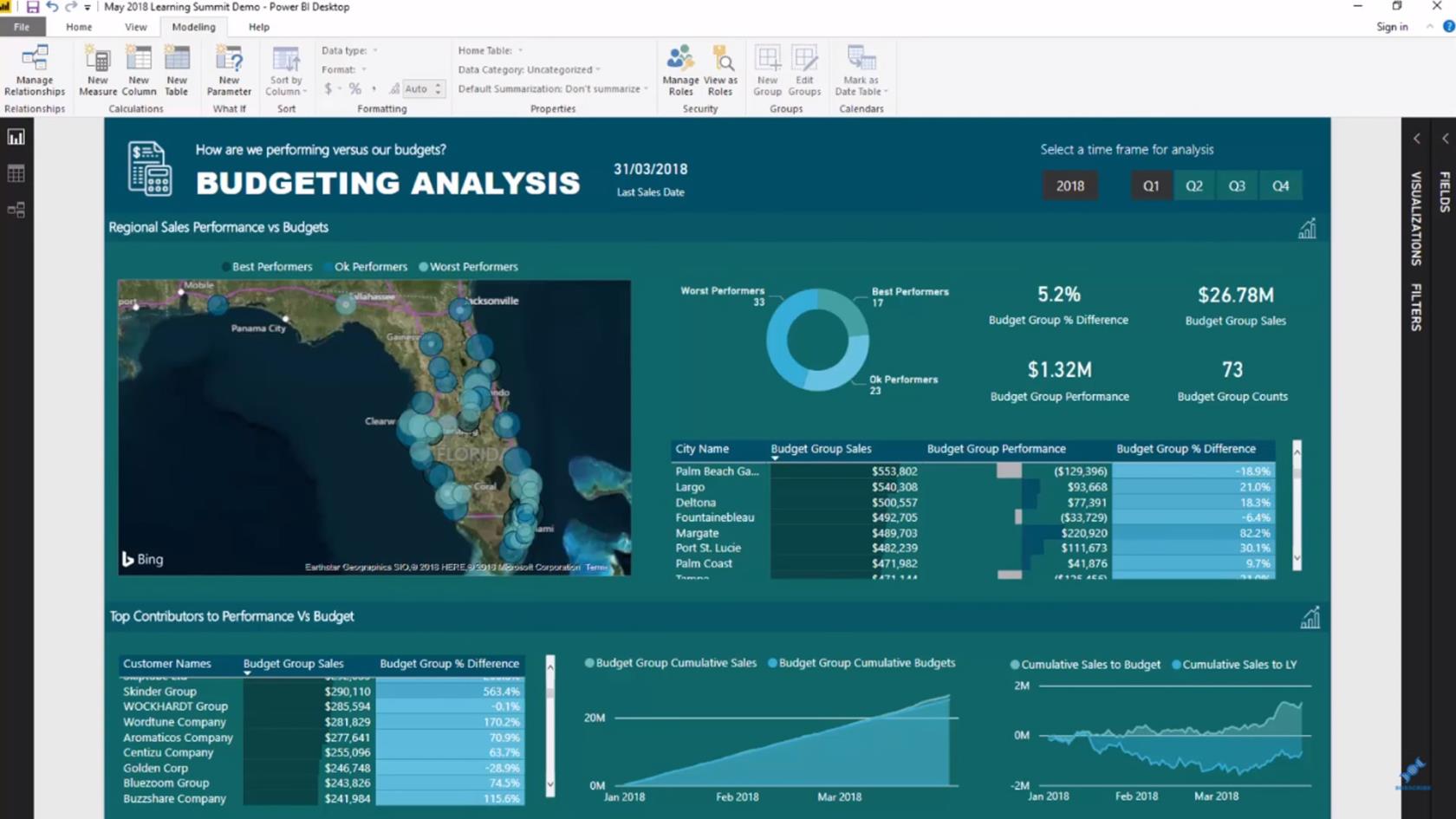Switch to Relationships view in sidebar

16,210
